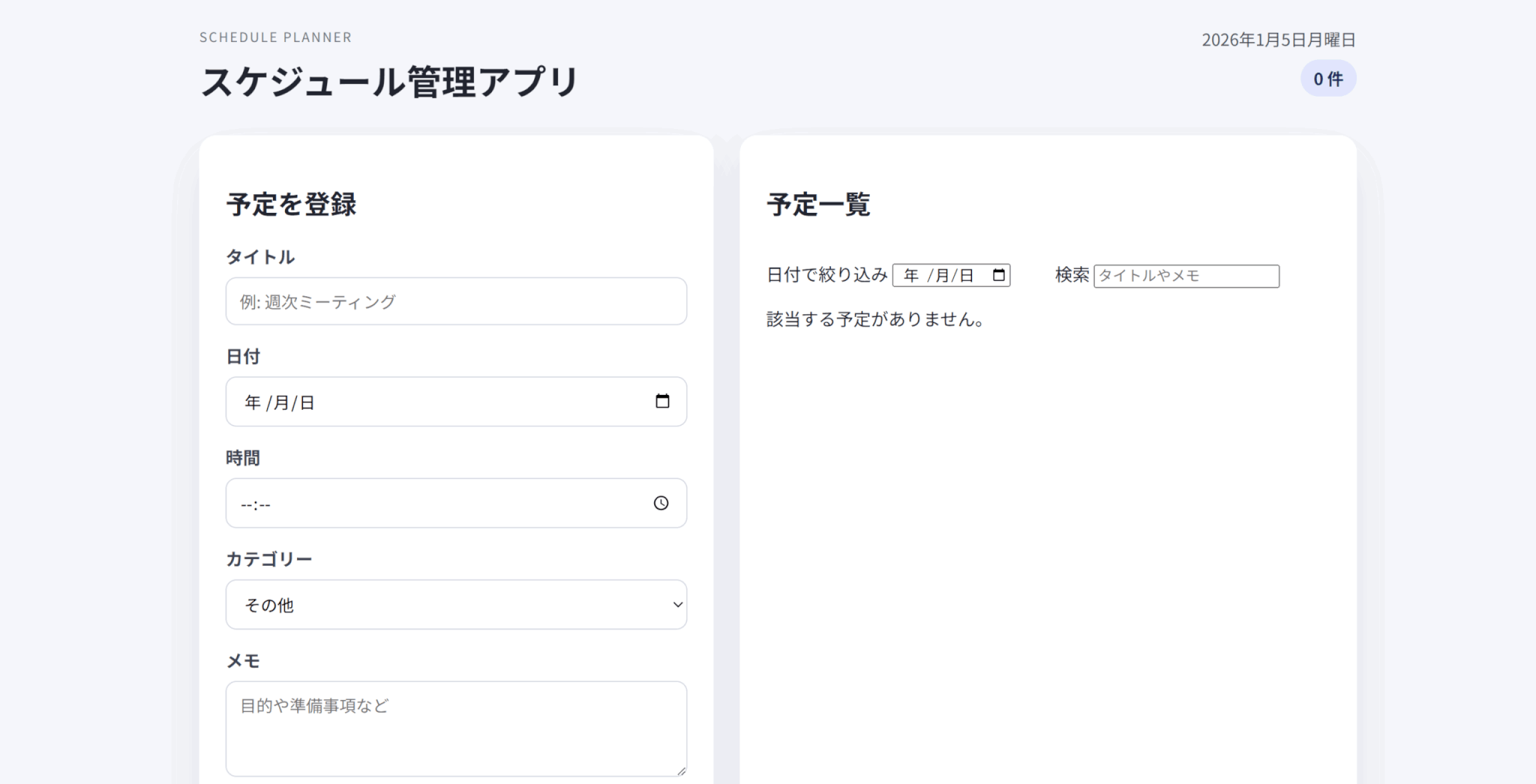Click the カテゴリー field label
The height and width of the screenshot is (784, 1536).
268,559
